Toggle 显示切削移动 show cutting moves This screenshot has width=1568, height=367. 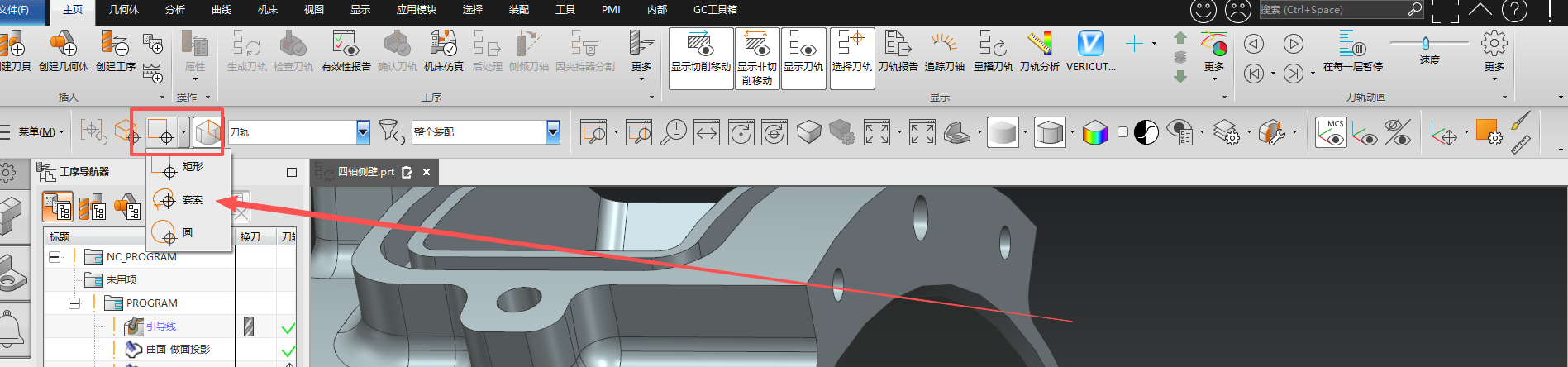click(x=700, y=51)
